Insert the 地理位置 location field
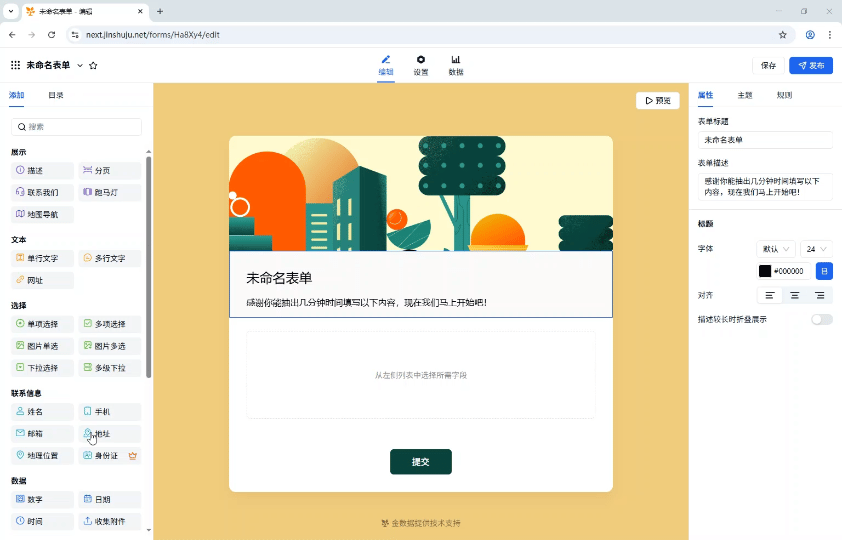842x540 pixels. coord(42,456)
